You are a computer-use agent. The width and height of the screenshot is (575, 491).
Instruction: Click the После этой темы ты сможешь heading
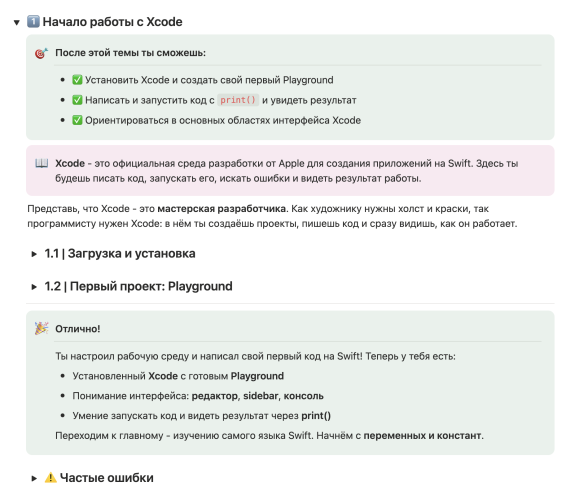click(x=131, y=53)
